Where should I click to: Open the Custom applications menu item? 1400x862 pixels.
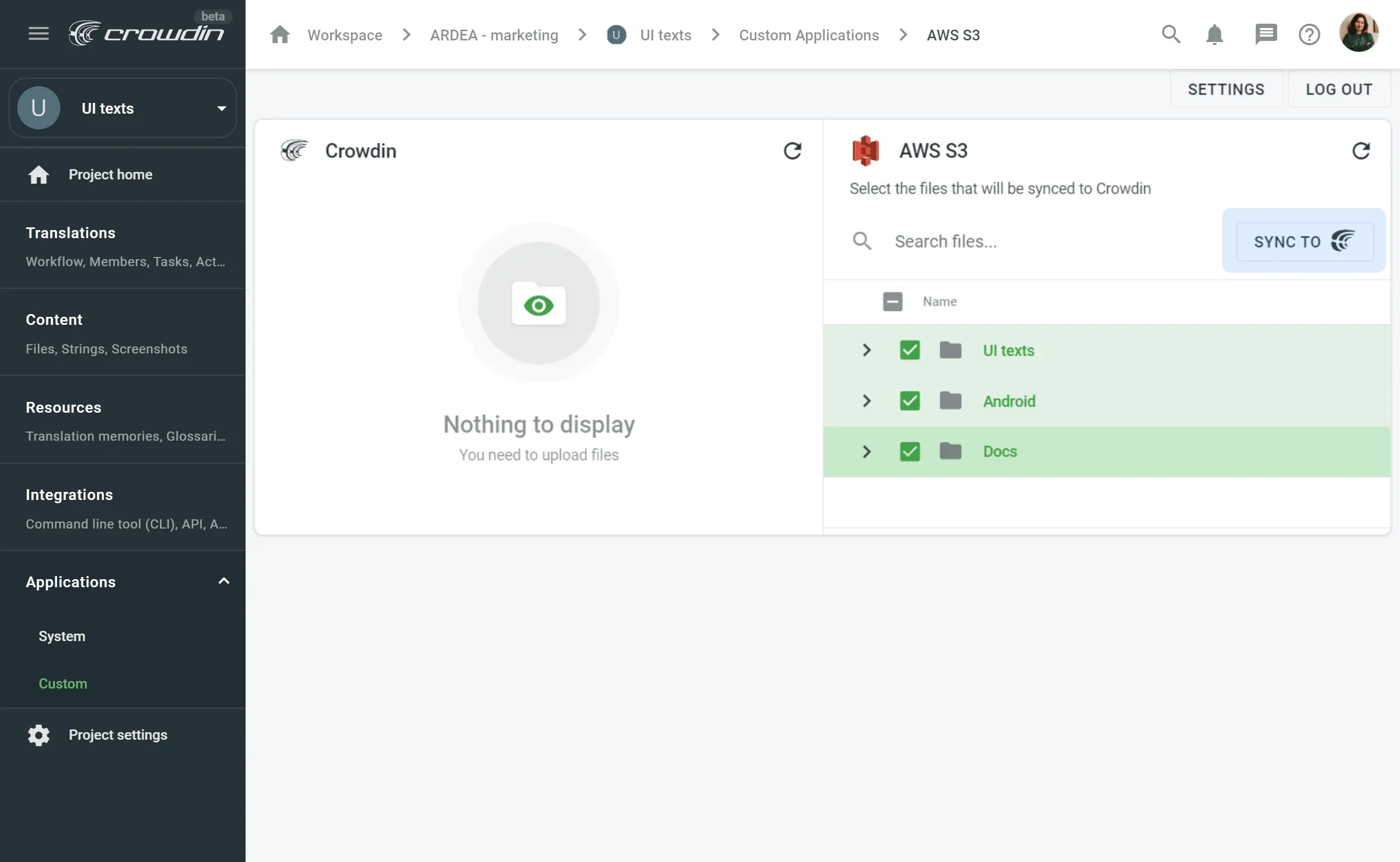(62, 683)
